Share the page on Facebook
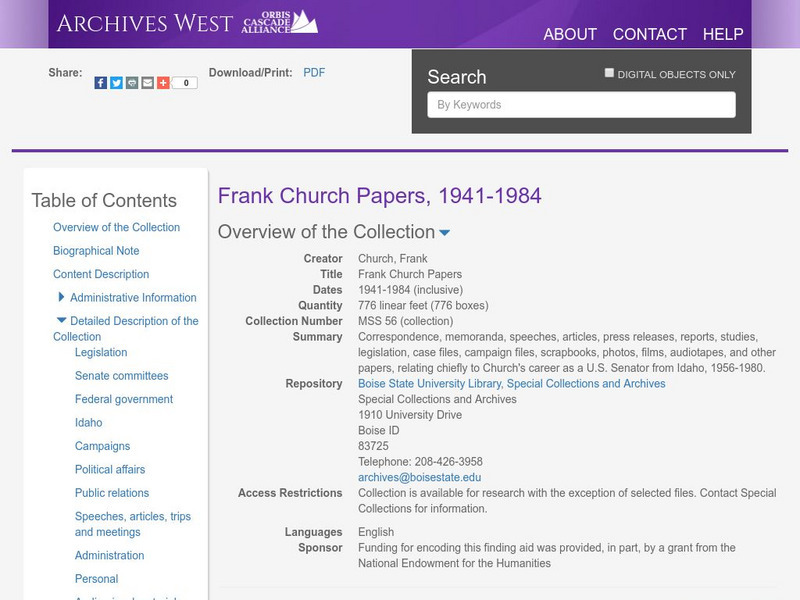Screen dimensions: 800x600 coord(98,81)
